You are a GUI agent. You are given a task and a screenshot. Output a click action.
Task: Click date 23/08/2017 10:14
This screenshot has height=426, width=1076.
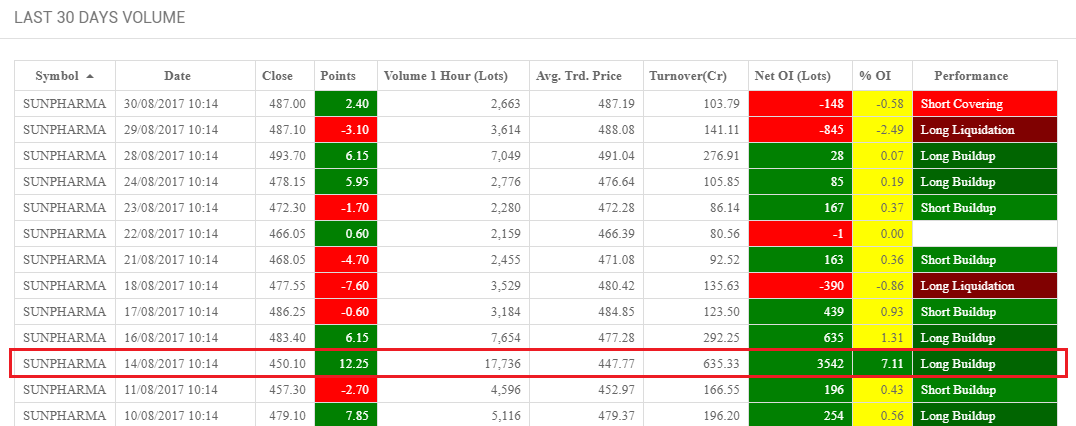coord(171,208)
